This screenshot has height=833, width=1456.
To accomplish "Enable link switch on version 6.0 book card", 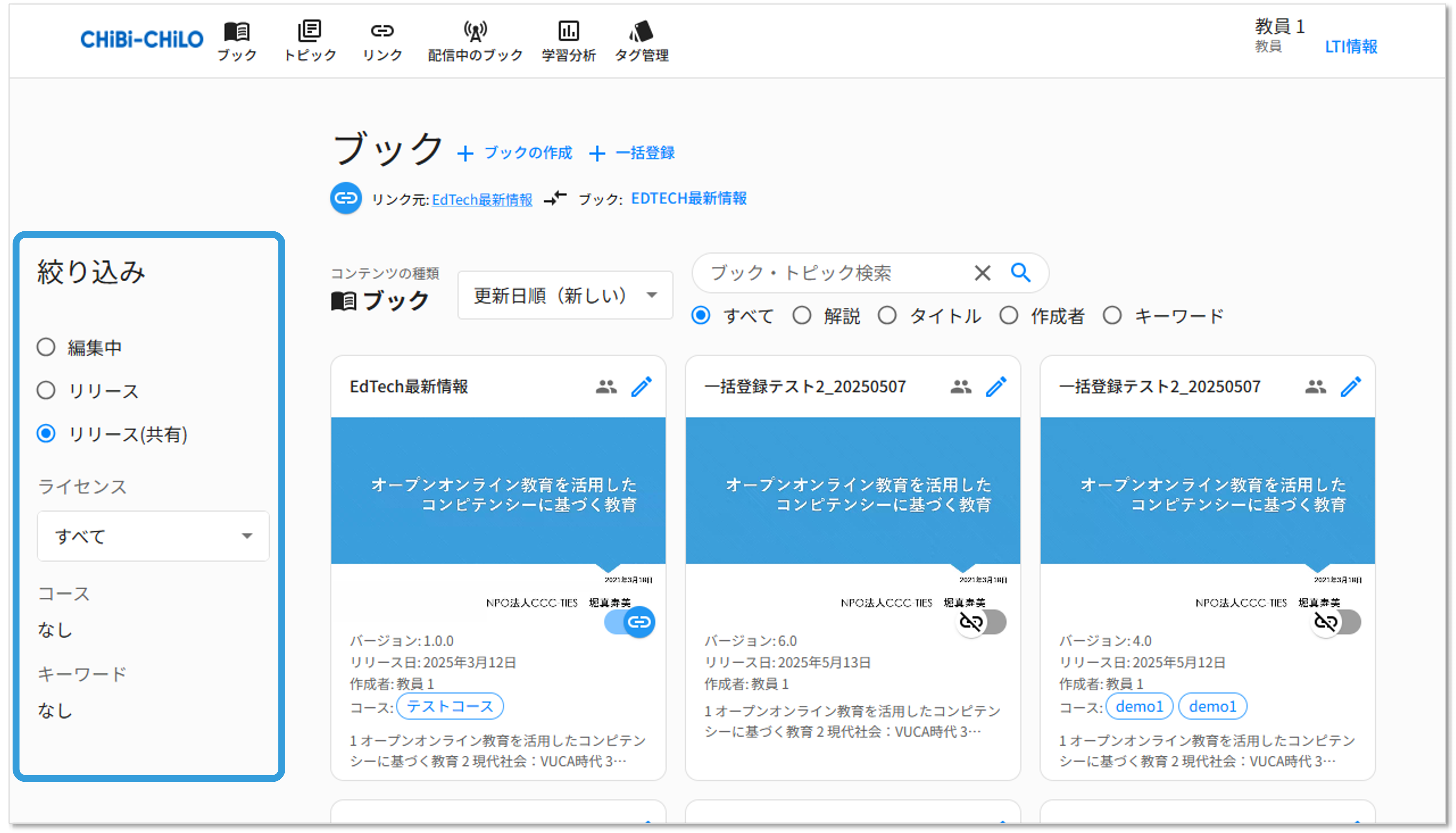I will [982, 622].
